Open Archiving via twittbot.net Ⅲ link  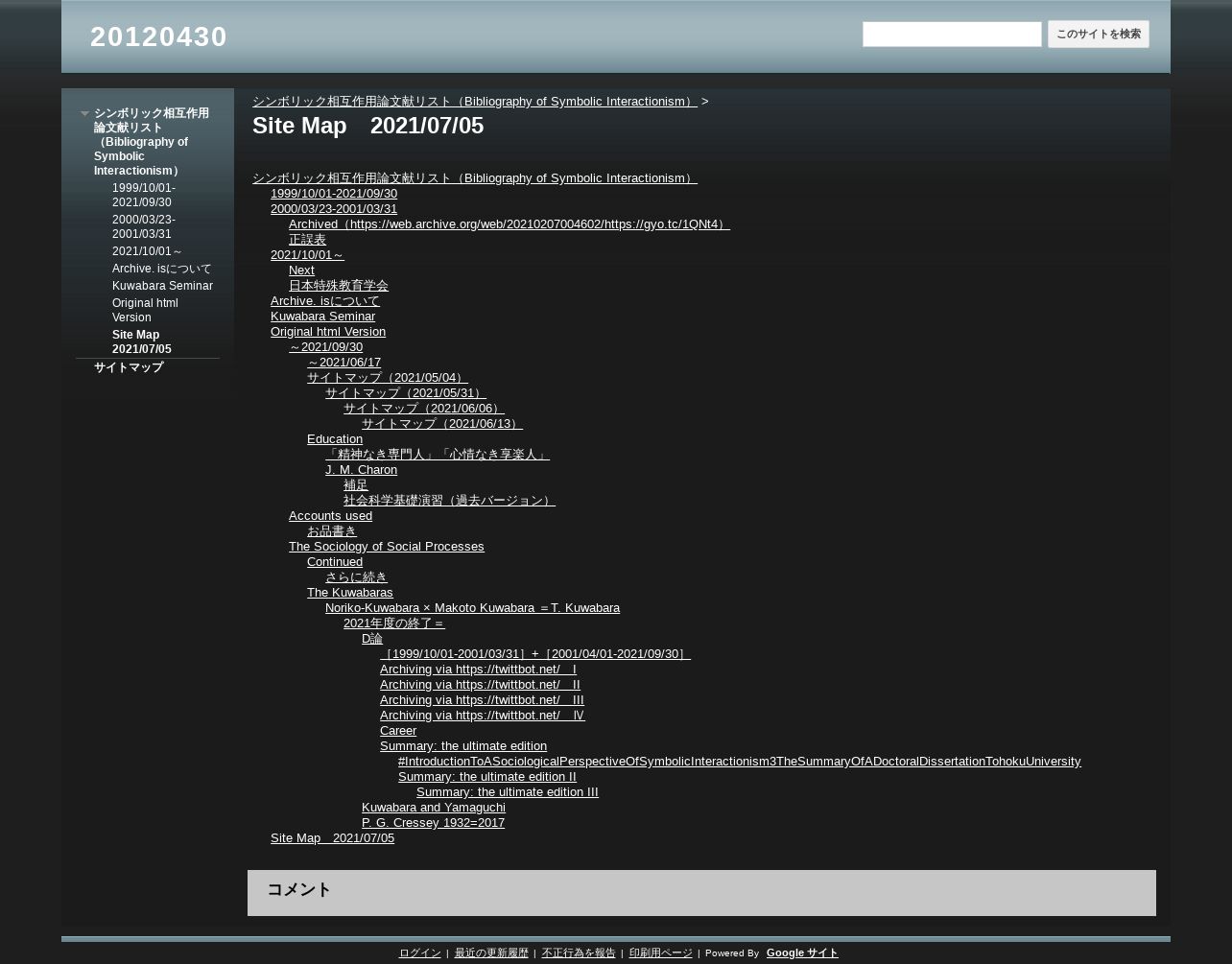click(x=482, y=699)
